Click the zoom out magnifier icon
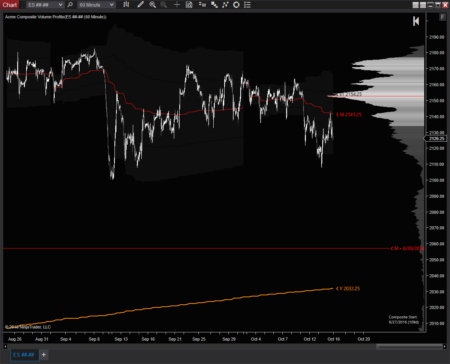This screenshot has width=450, height=364. [164, 5]
